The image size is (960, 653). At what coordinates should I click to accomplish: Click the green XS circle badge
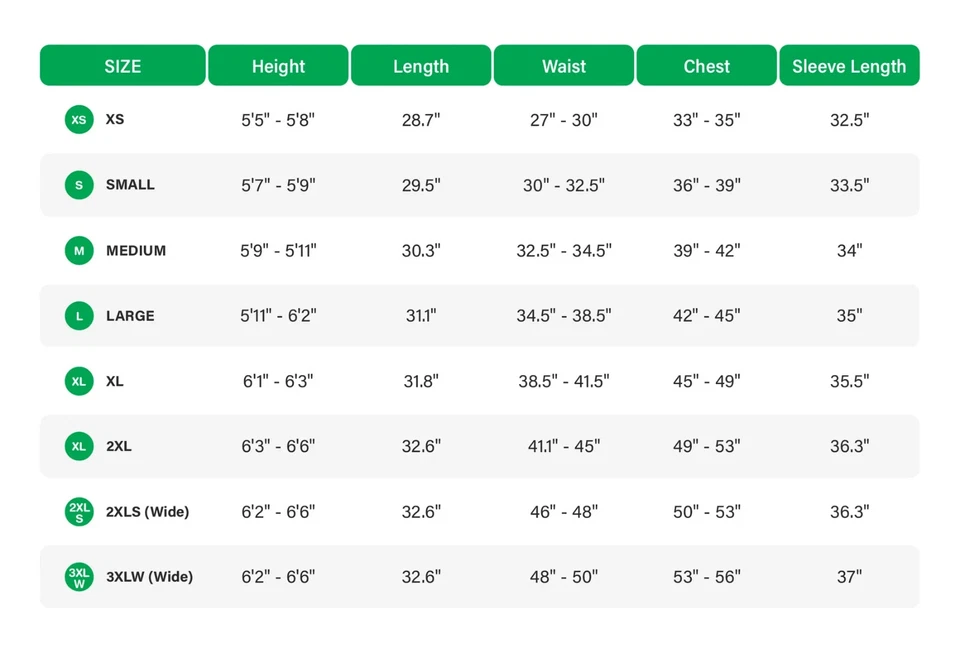79,120
